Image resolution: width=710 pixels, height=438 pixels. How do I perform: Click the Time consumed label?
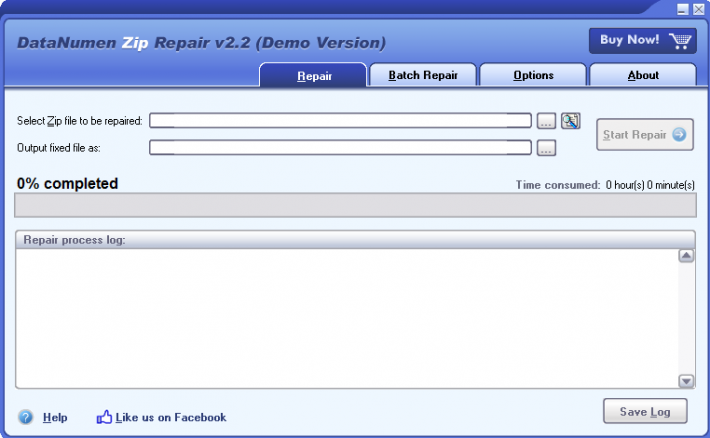click(x=558, y=185)
